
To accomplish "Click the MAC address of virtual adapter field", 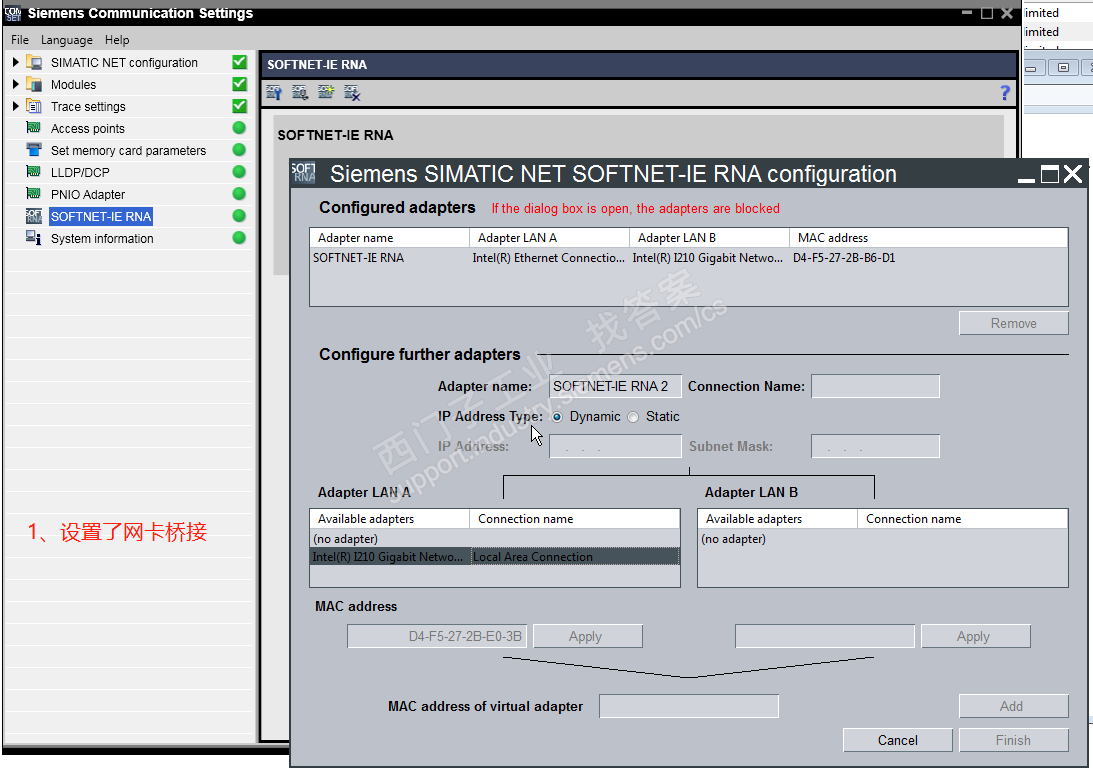I will (689, 706).
